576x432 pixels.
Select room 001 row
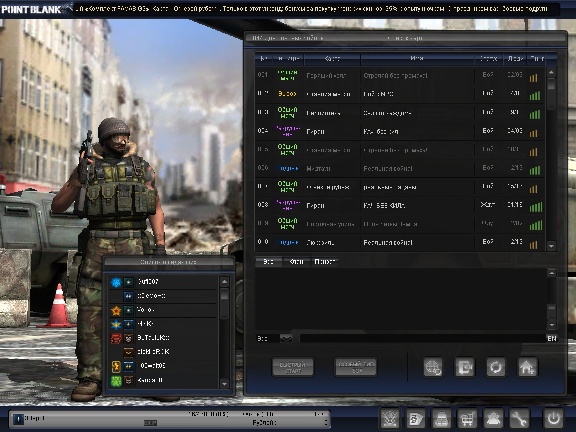(x=400, y=75)
